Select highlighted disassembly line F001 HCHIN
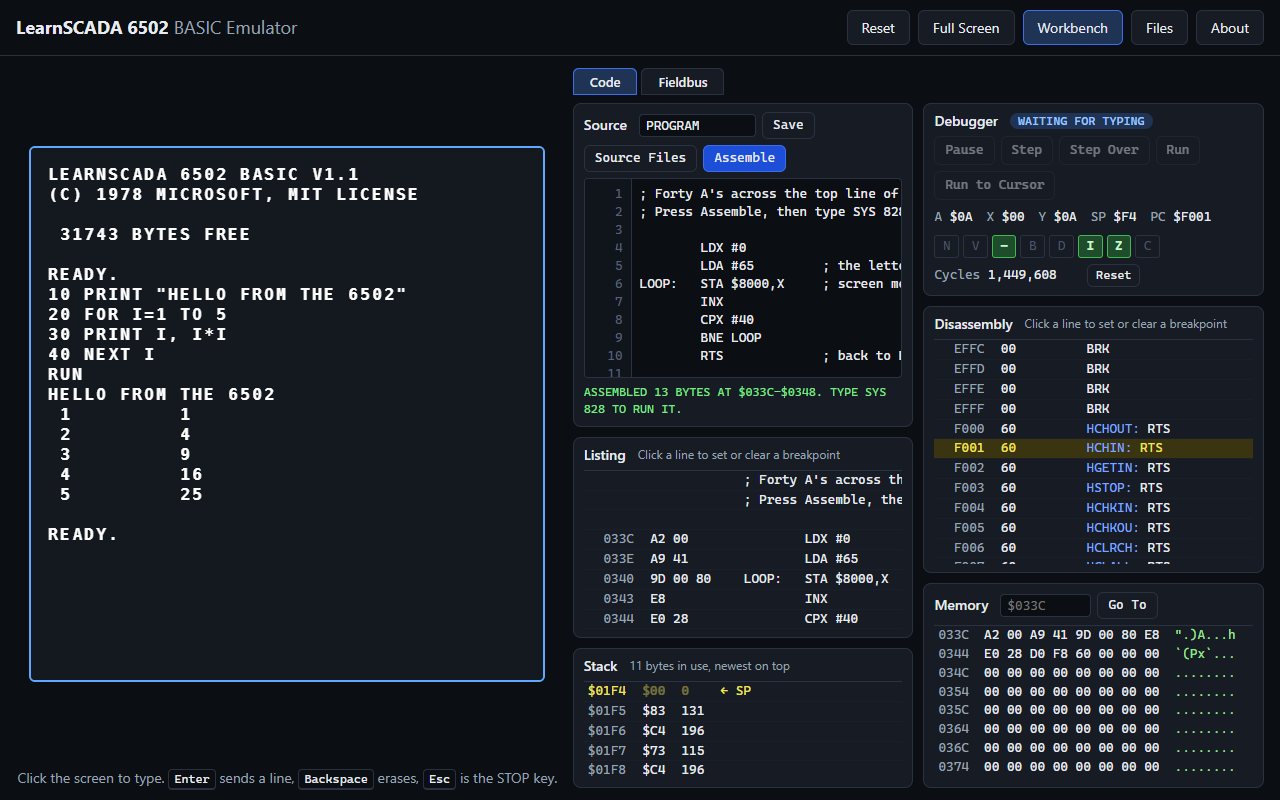This screenshot has width=1280, height=800. pos(1093,448)
